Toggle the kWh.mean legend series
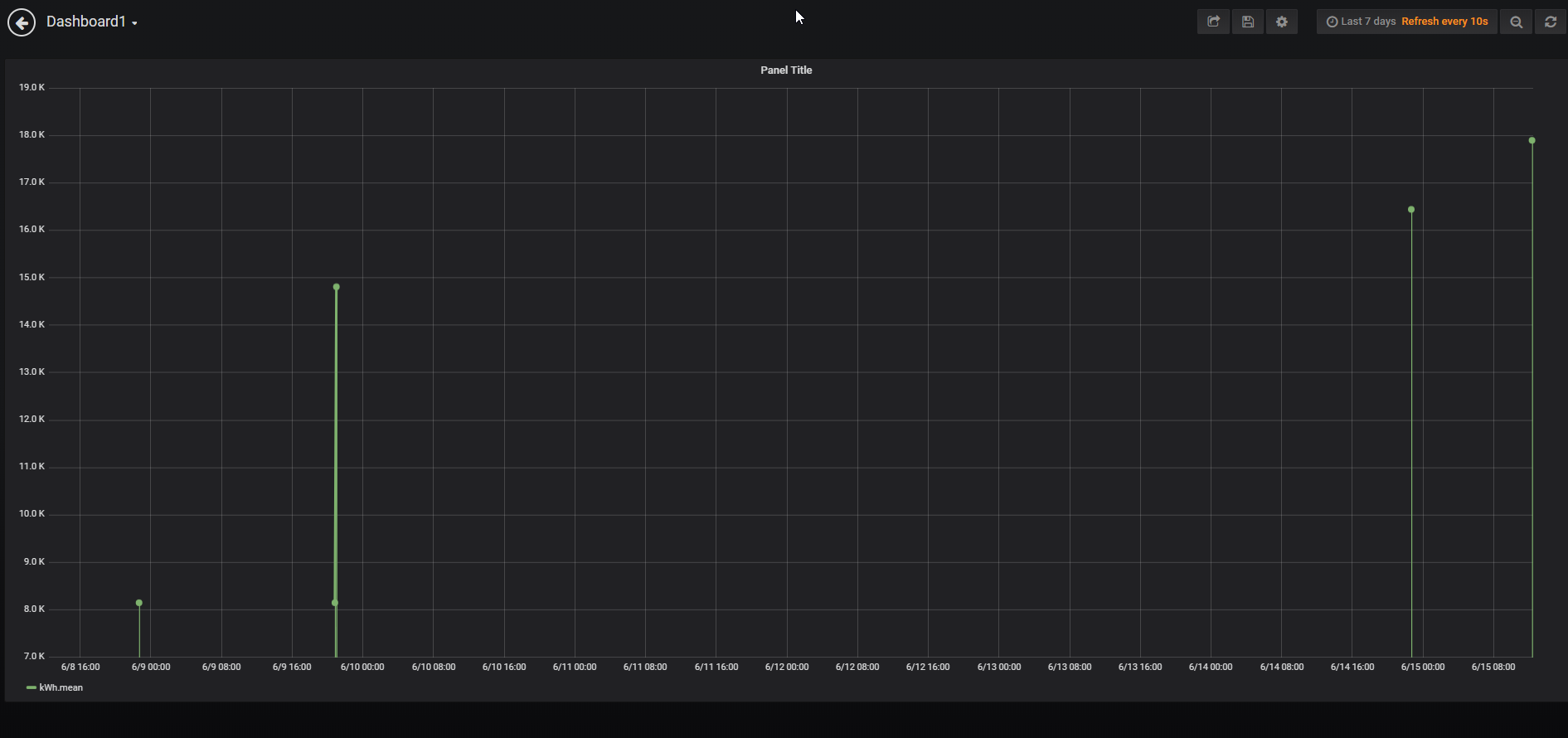This screenshot has width=1568, height=738. [x=61, y=687]
